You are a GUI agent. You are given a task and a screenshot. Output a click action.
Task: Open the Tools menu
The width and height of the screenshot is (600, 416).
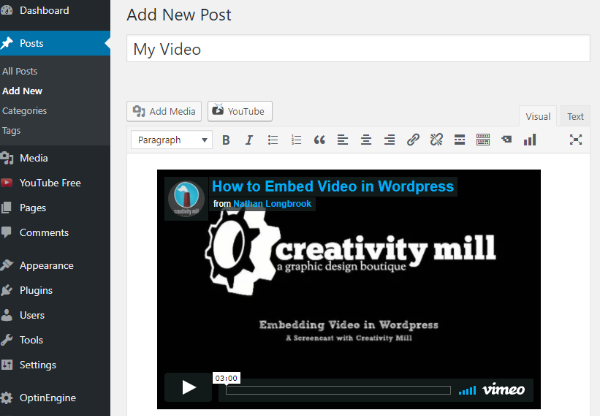pyautogui.click(x=55, y=340)
